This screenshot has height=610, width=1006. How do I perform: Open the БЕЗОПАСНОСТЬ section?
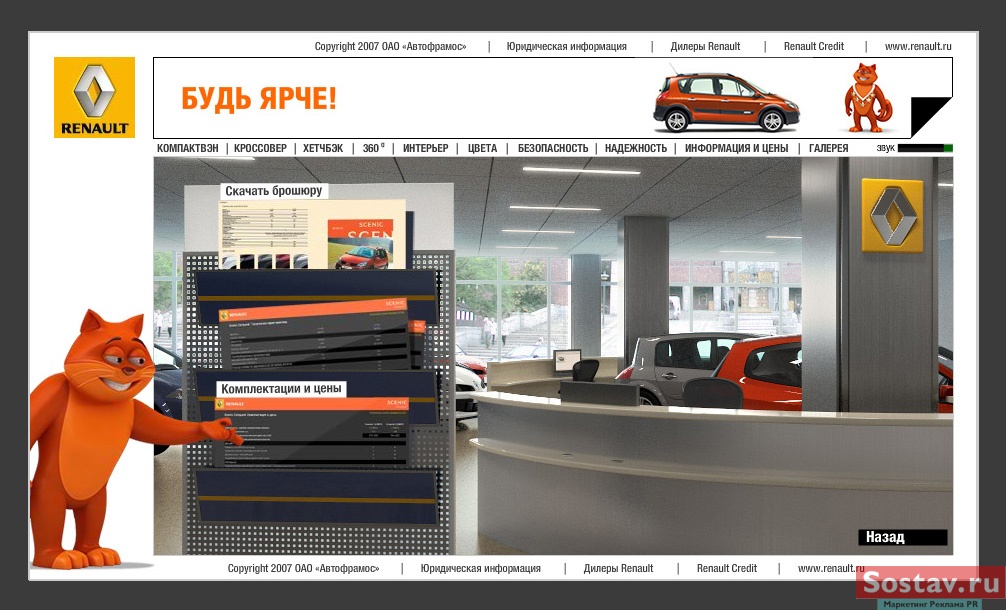[x=552, y=148]
